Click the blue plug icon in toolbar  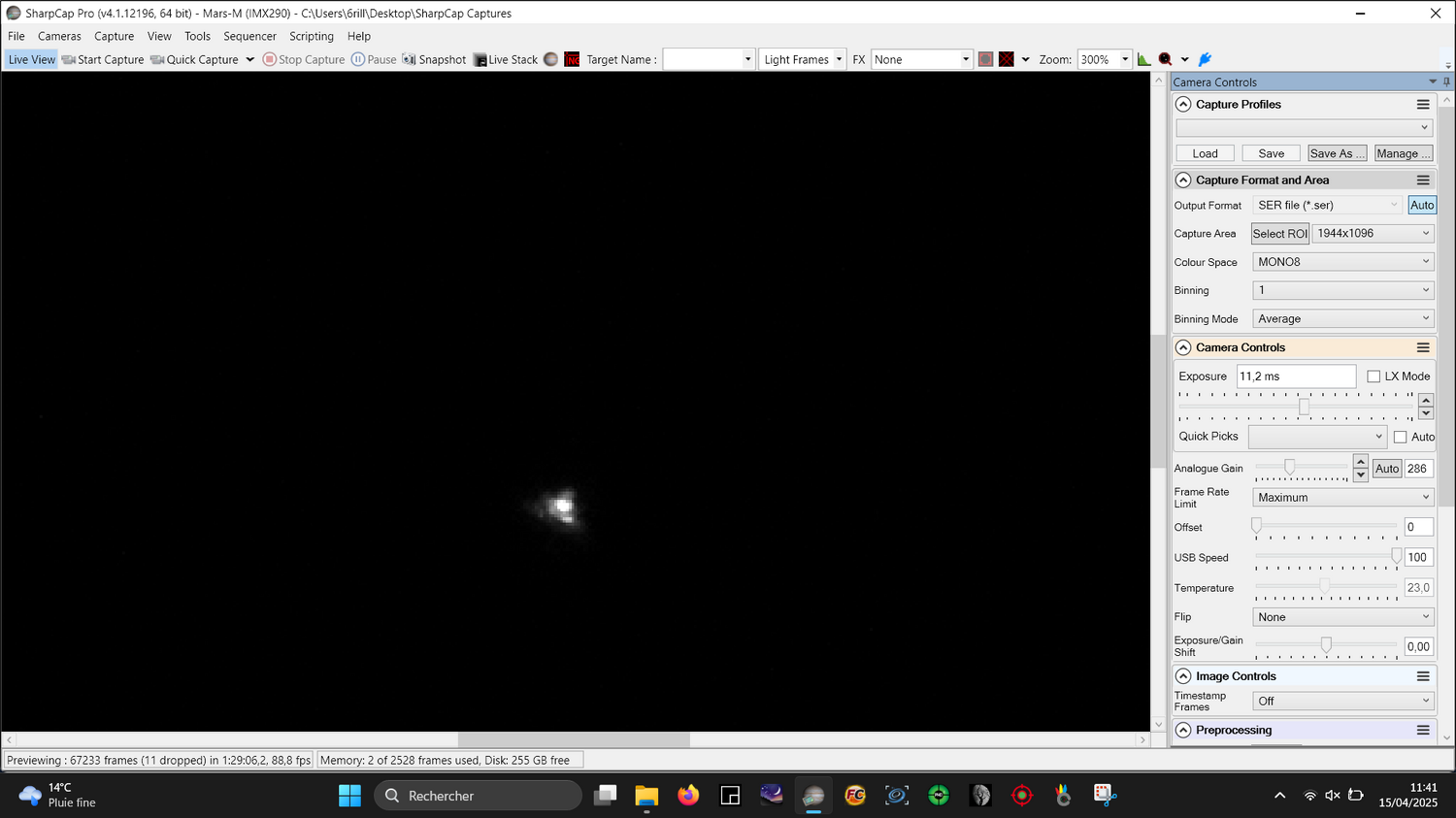[1205, 59]
